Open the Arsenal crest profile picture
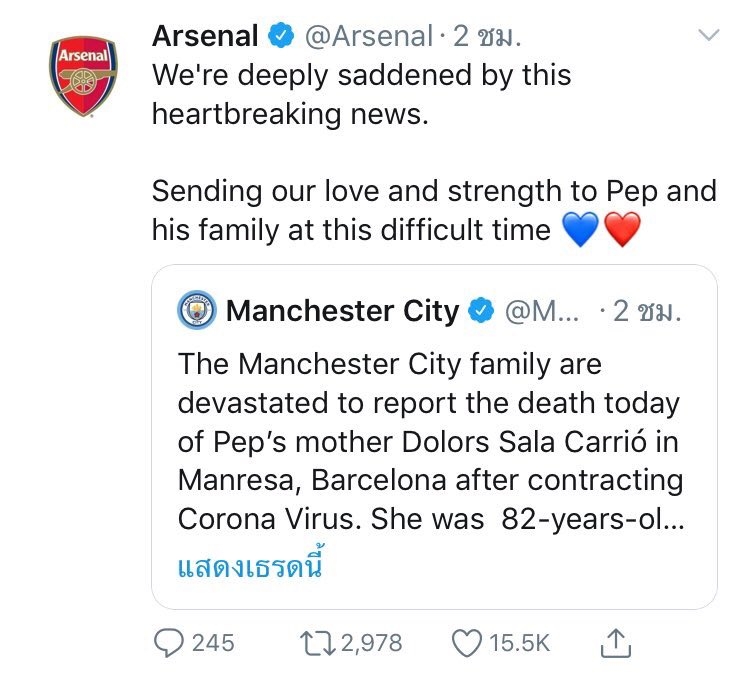Screen dimensions: 750x673 click(x=83, y=77)
